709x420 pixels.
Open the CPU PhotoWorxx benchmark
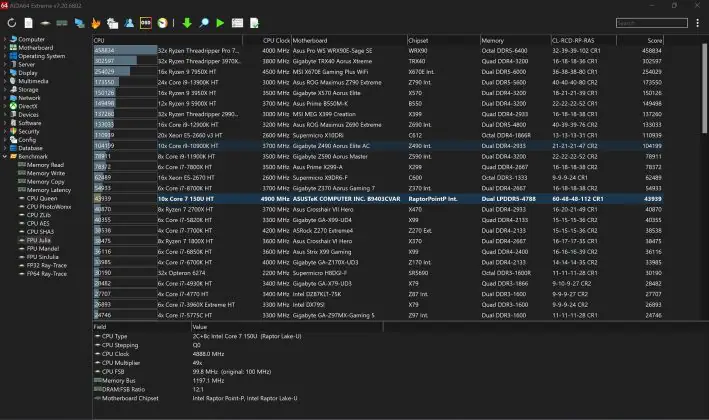pyautogui.click(x=49, y=207)
